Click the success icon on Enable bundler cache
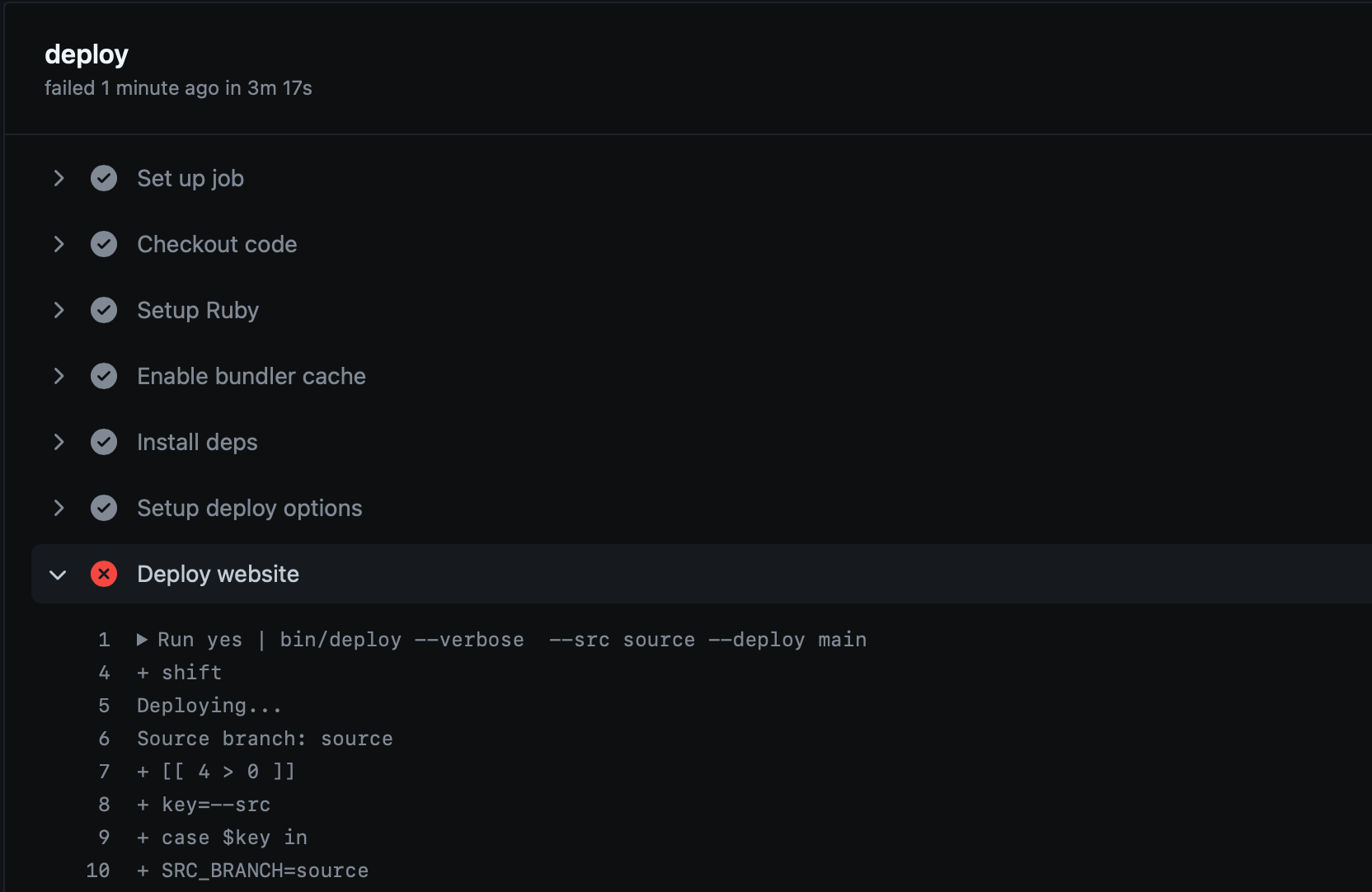1372x892 pixels. [x=104, y=376]
